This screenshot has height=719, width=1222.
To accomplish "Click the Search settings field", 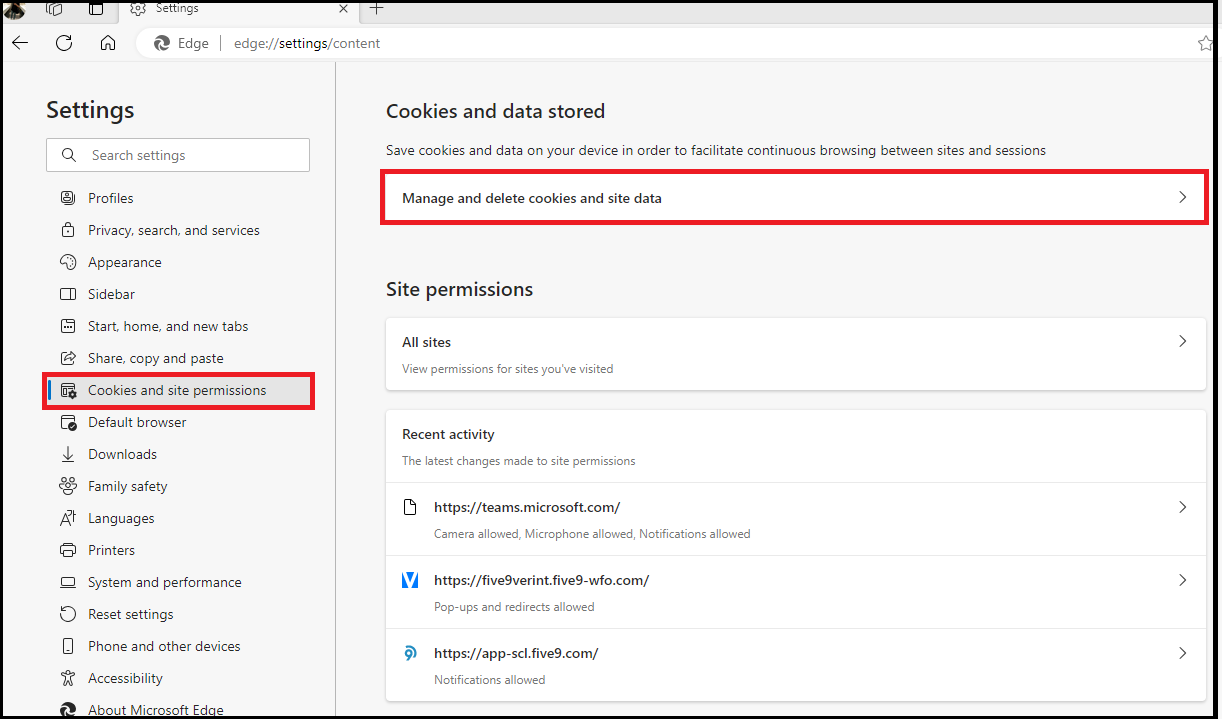I will point(178,155).
